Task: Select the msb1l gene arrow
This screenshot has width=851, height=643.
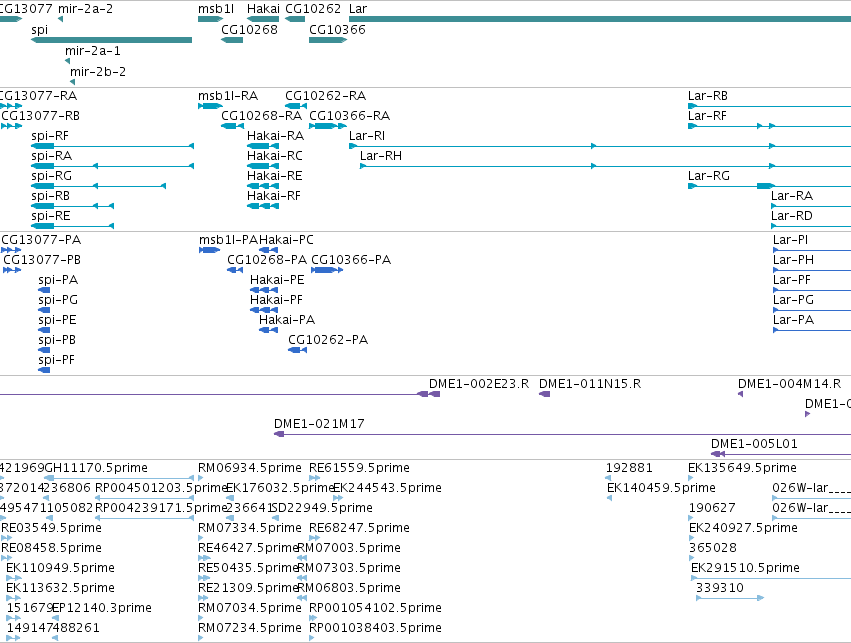Action: (211, 20)
